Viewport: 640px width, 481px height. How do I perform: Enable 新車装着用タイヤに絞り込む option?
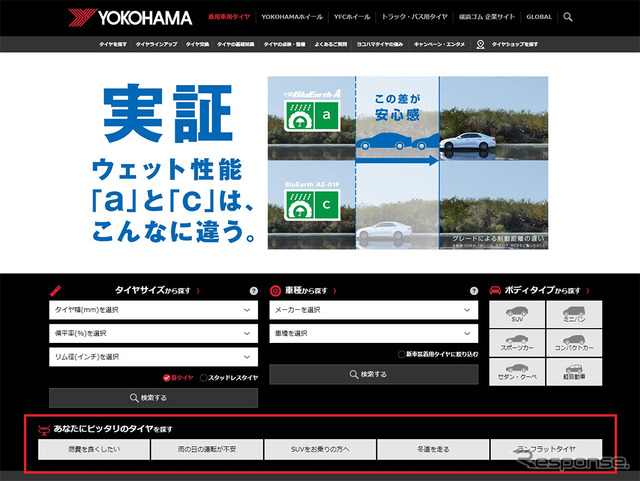click(438, 354)
